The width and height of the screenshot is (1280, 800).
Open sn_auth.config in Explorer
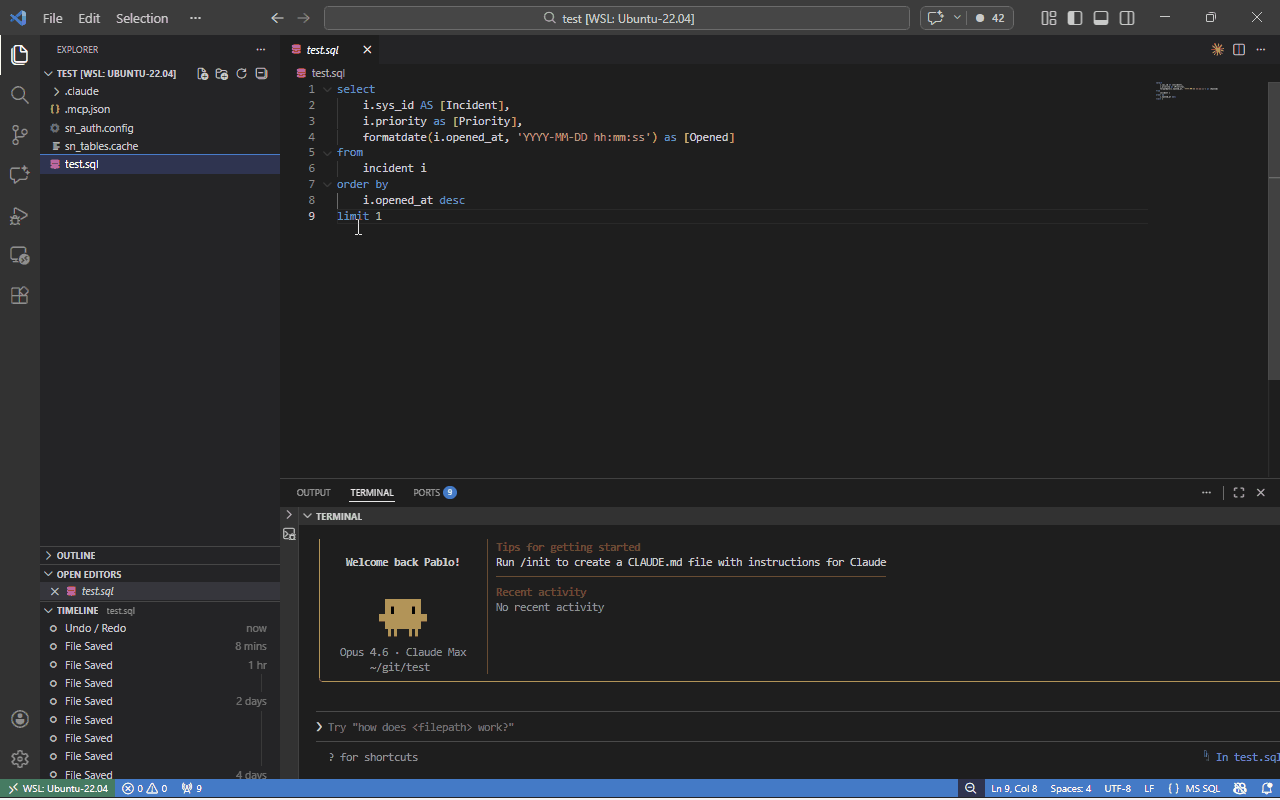coord(160,128)
